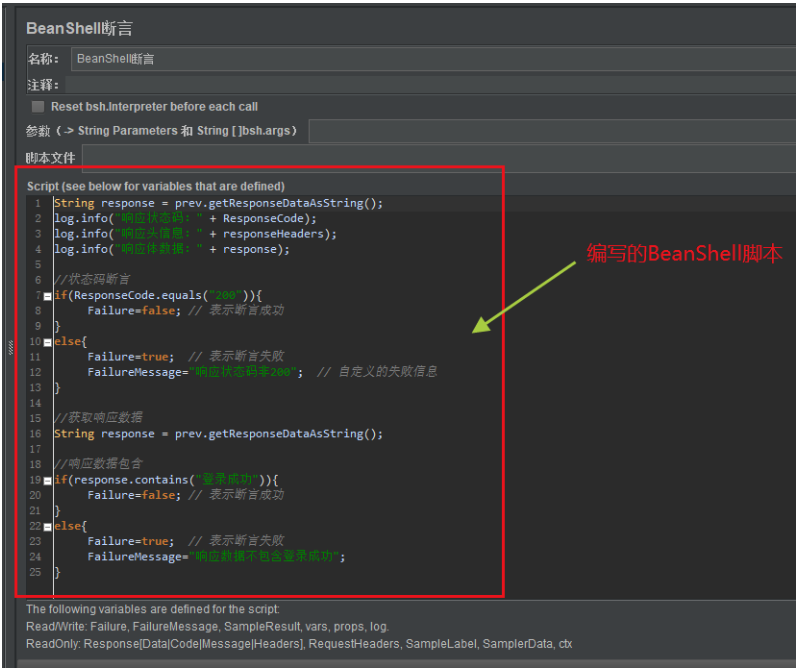800x672 pixels.
Task: Click the //状态码断言 comment line
Action: tap(92, 279)
